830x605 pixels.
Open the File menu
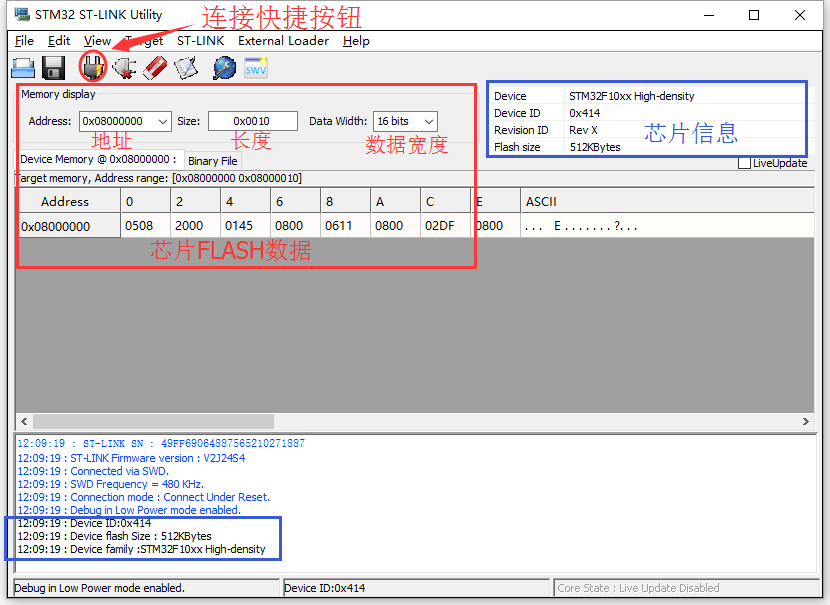(24, 41)
